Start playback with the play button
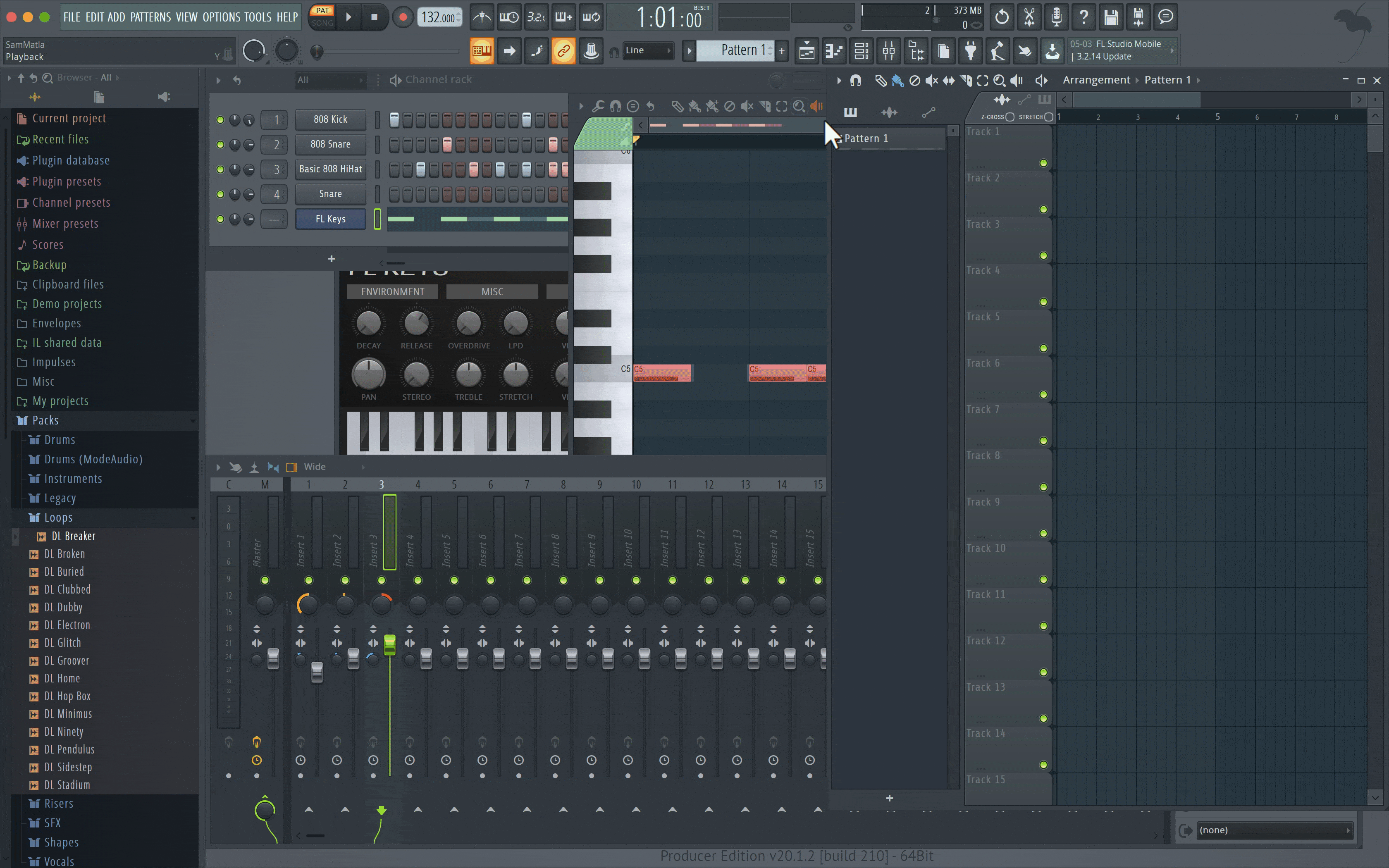The width and height of the screenshot is (1389, 868). tap(348, 17)
